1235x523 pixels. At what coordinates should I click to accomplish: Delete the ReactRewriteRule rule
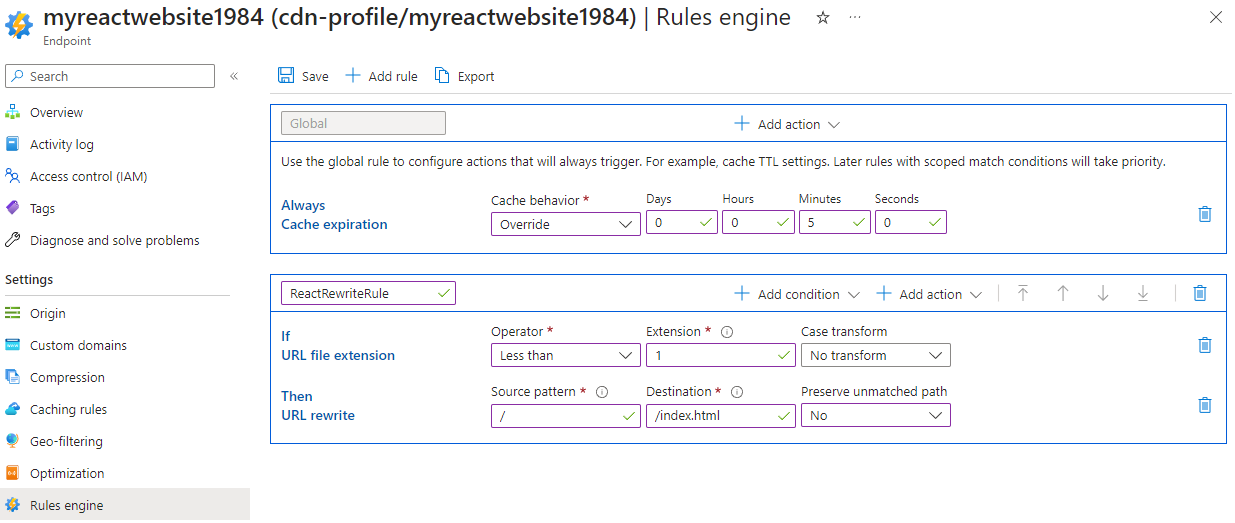point(1200,293)
